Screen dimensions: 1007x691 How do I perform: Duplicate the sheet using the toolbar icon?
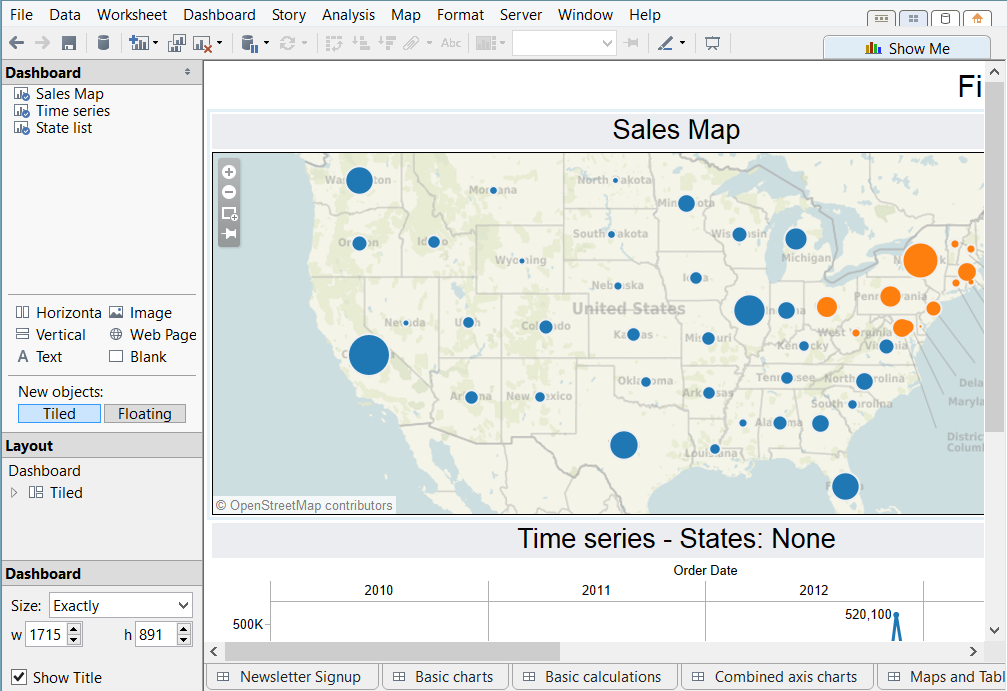pos(177,43)
